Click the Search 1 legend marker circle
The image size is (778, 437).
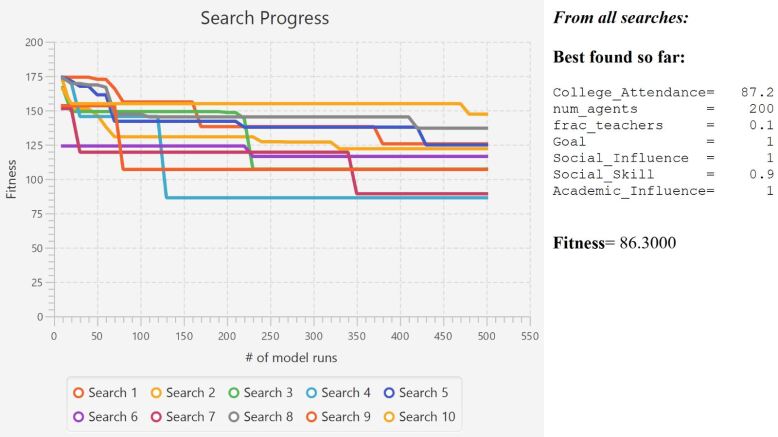pyautogui.click(x=78, y=393)
